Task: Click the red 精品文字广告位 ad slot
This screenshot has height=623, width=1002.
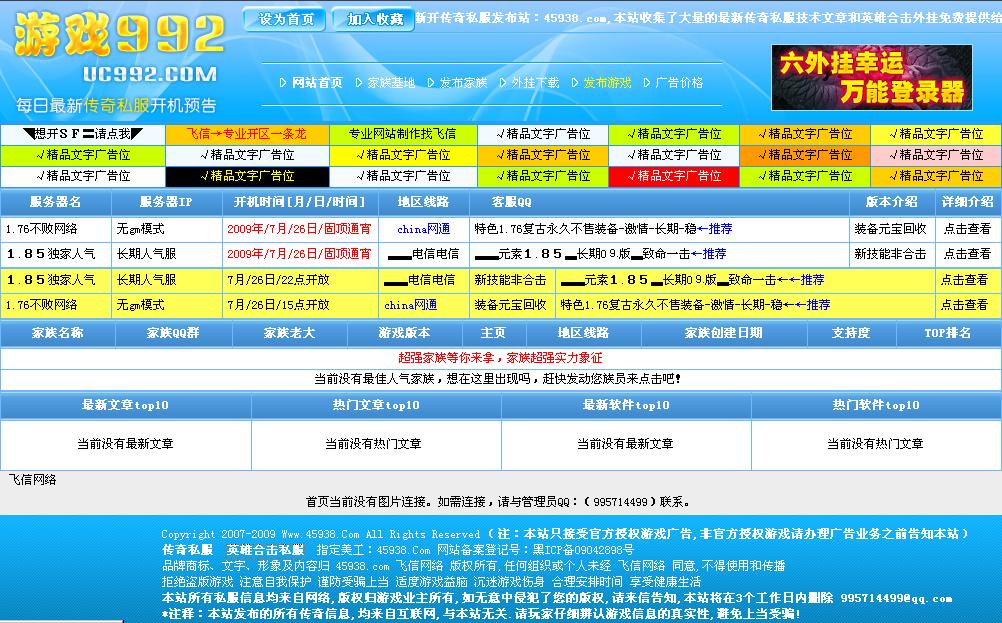Action: tap(673, 175)
